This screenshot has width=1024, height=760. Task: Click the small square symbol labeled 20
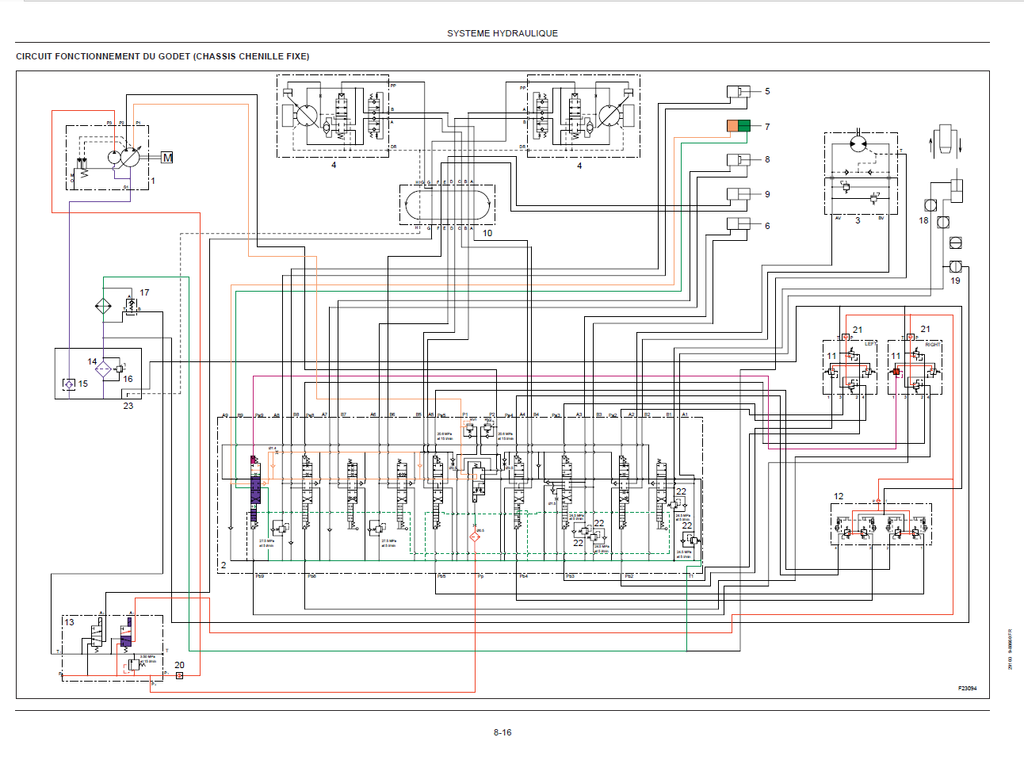click(180, 676)
